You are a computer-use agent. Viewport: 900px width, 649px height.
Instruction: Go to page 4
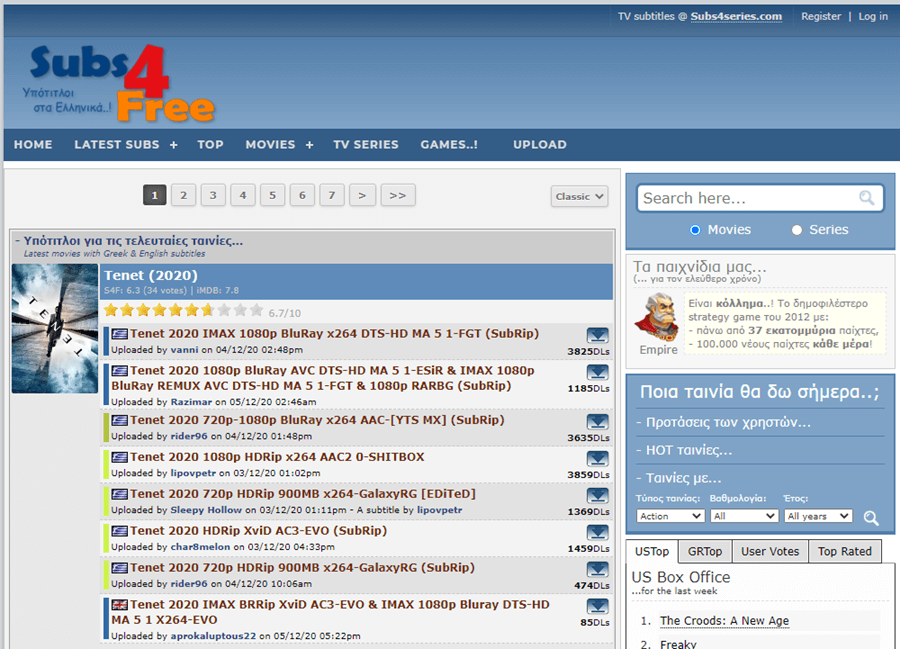coord(243,195)
